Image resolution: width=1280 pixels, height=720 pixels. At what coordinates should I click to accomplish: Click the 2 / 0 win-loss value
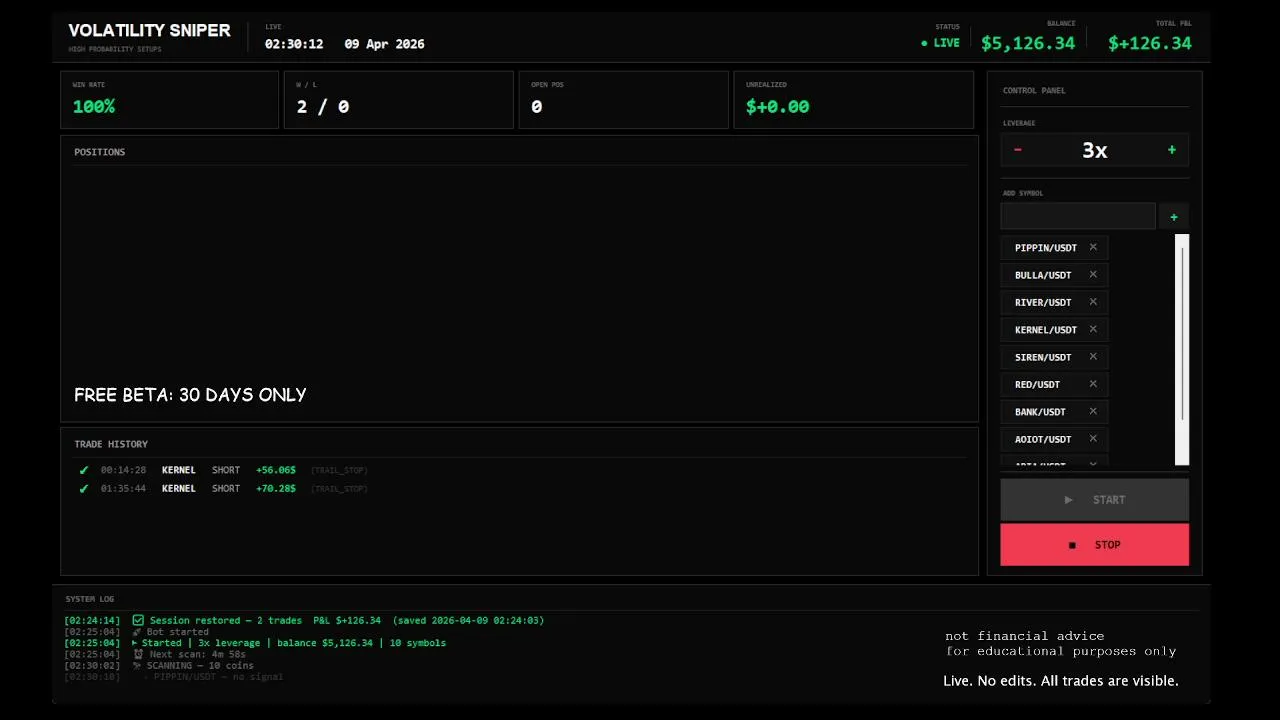323,106
